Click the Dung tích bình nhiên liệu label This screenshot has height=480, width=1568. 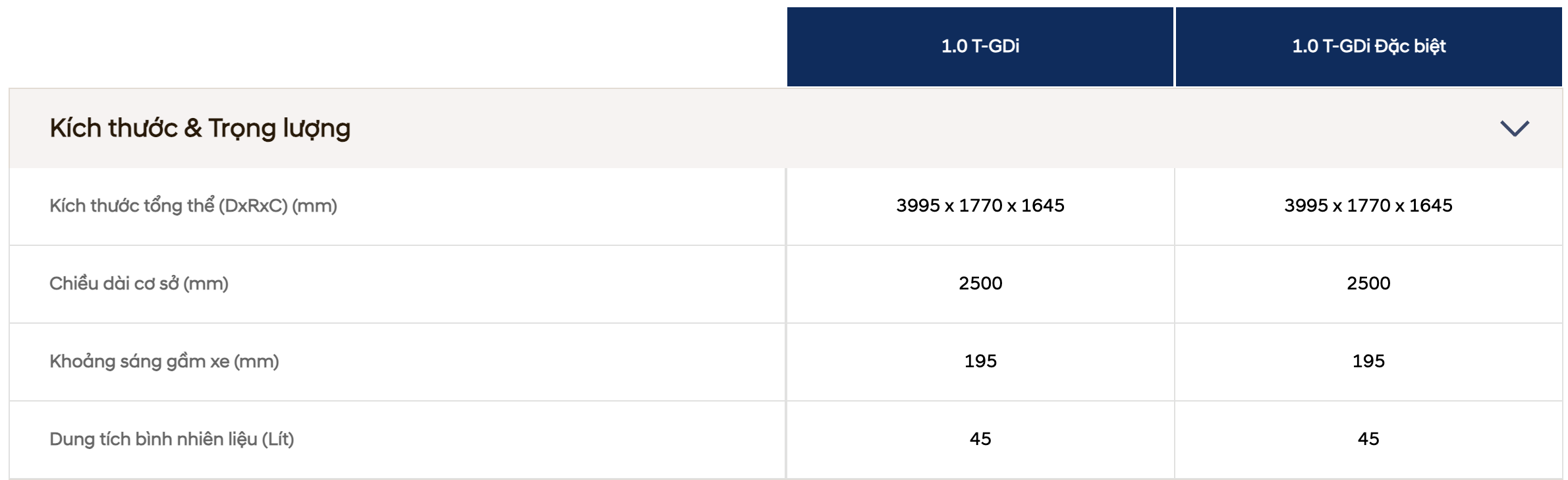tap(171, 439)
